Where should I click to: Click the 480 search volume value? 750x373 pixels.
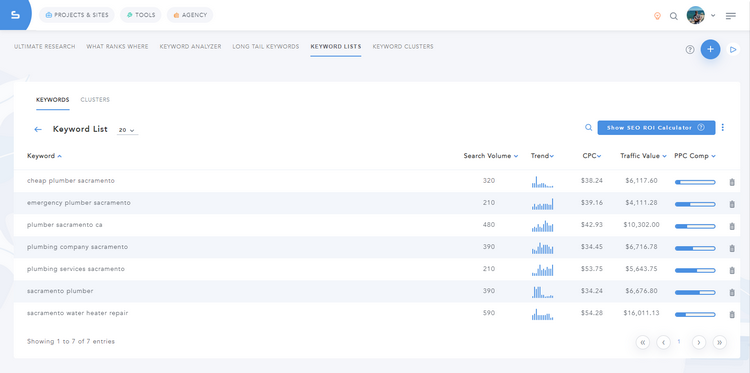[489, 225]
